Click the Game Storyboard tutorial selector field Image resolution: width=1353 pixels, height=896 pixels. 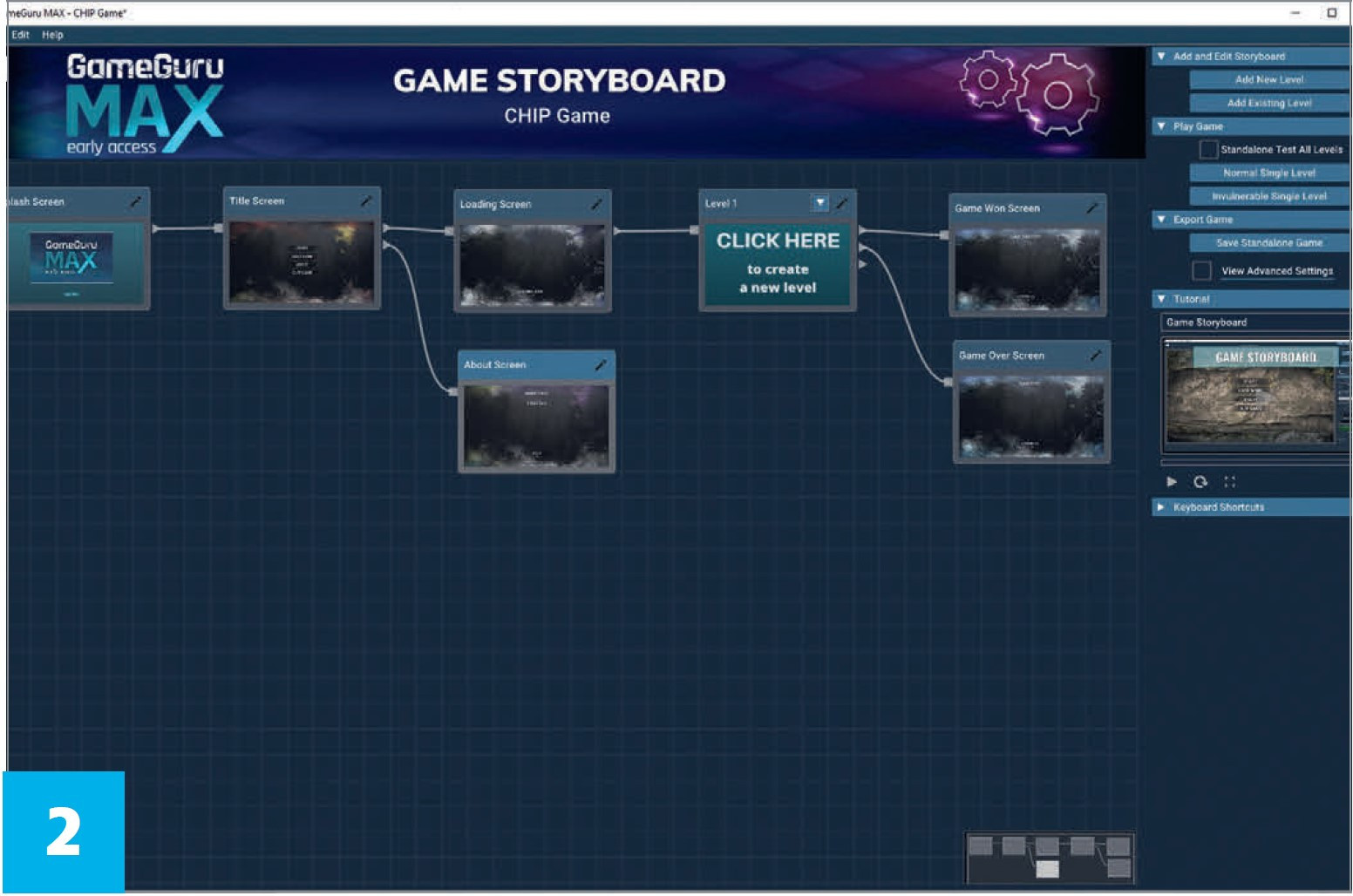[x=1255, y=322]
